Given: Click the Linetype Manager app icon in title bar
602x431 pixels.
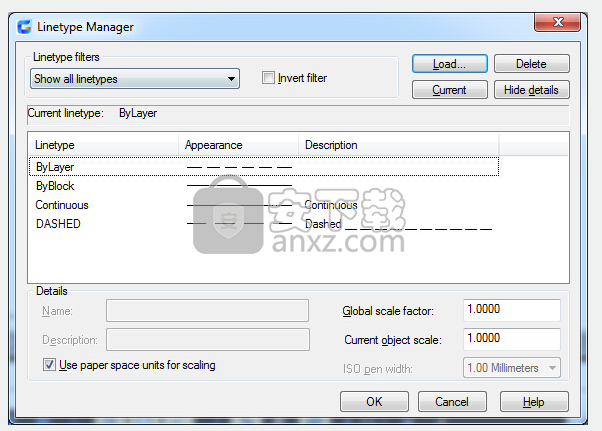Looking at the screenshot, I should [24, 27].
